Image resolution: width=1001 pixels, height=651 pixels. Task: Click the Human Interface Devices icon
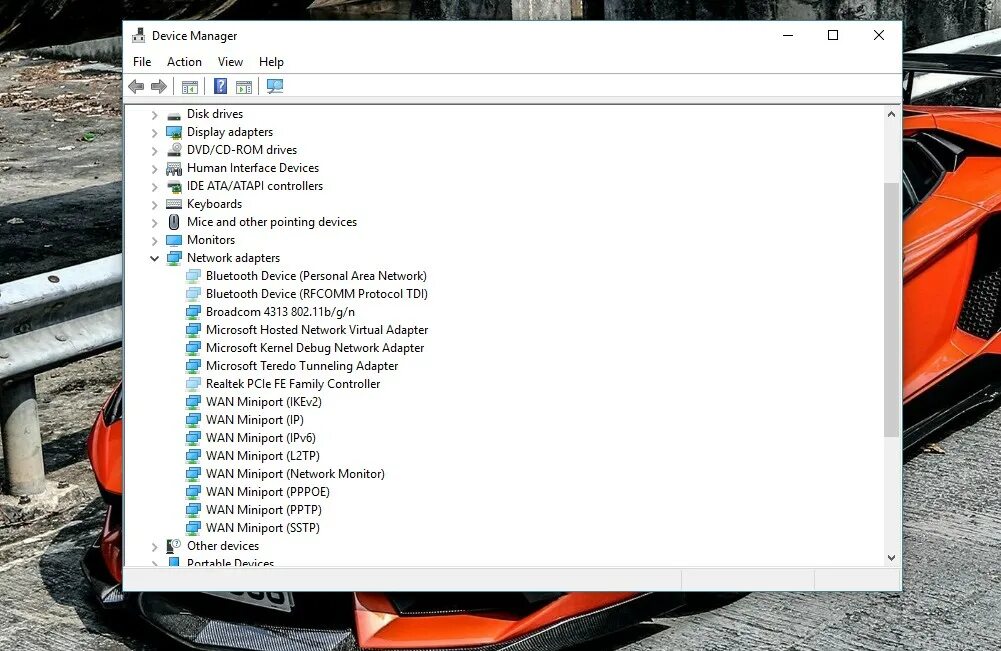[174, 168]
